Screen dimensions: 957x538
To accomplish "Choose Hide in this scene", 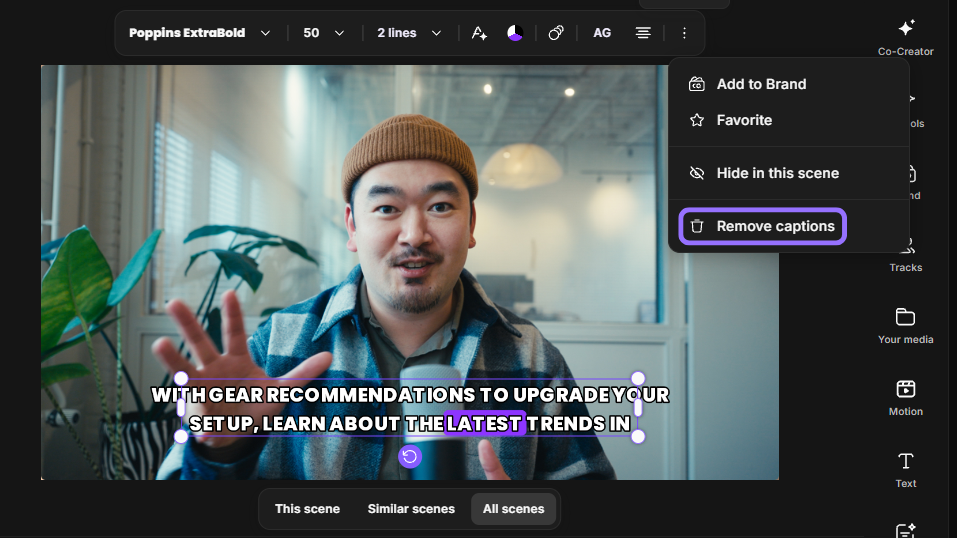I will pyautogui.click(x=789, y=173).
